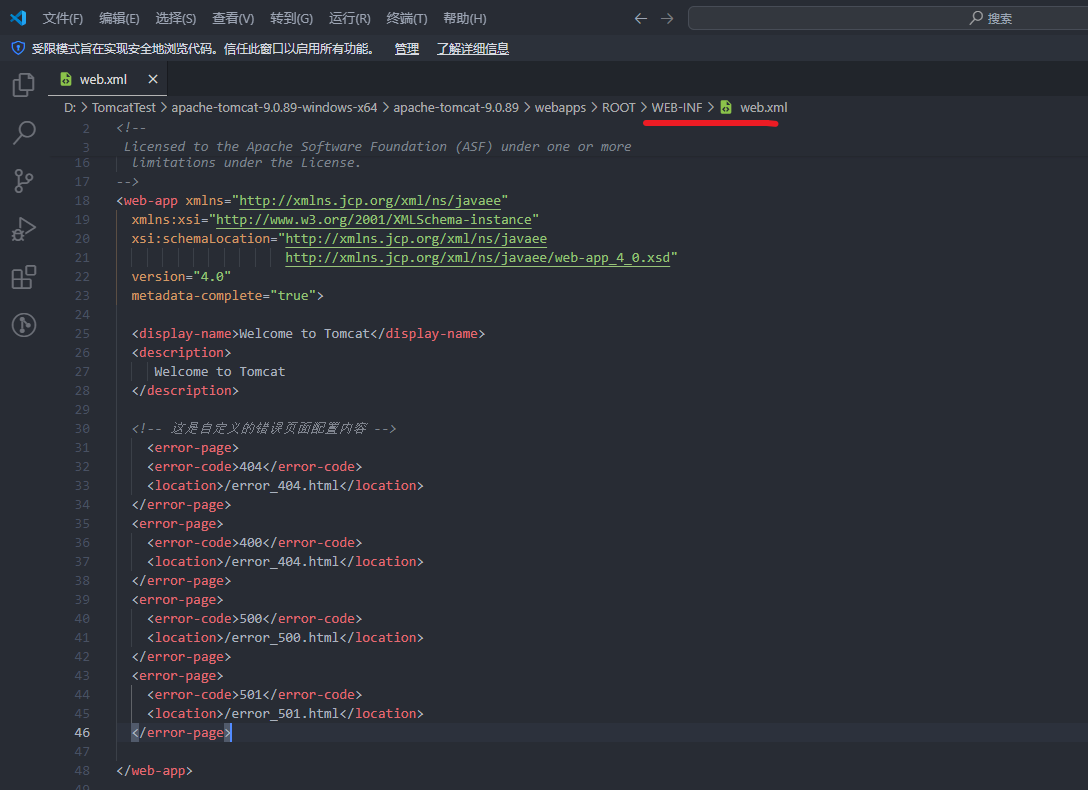Click the VS Code logo icon
Image resolution: width=1088 pixels, height=790 pixels.
click(x=18, y=18)
